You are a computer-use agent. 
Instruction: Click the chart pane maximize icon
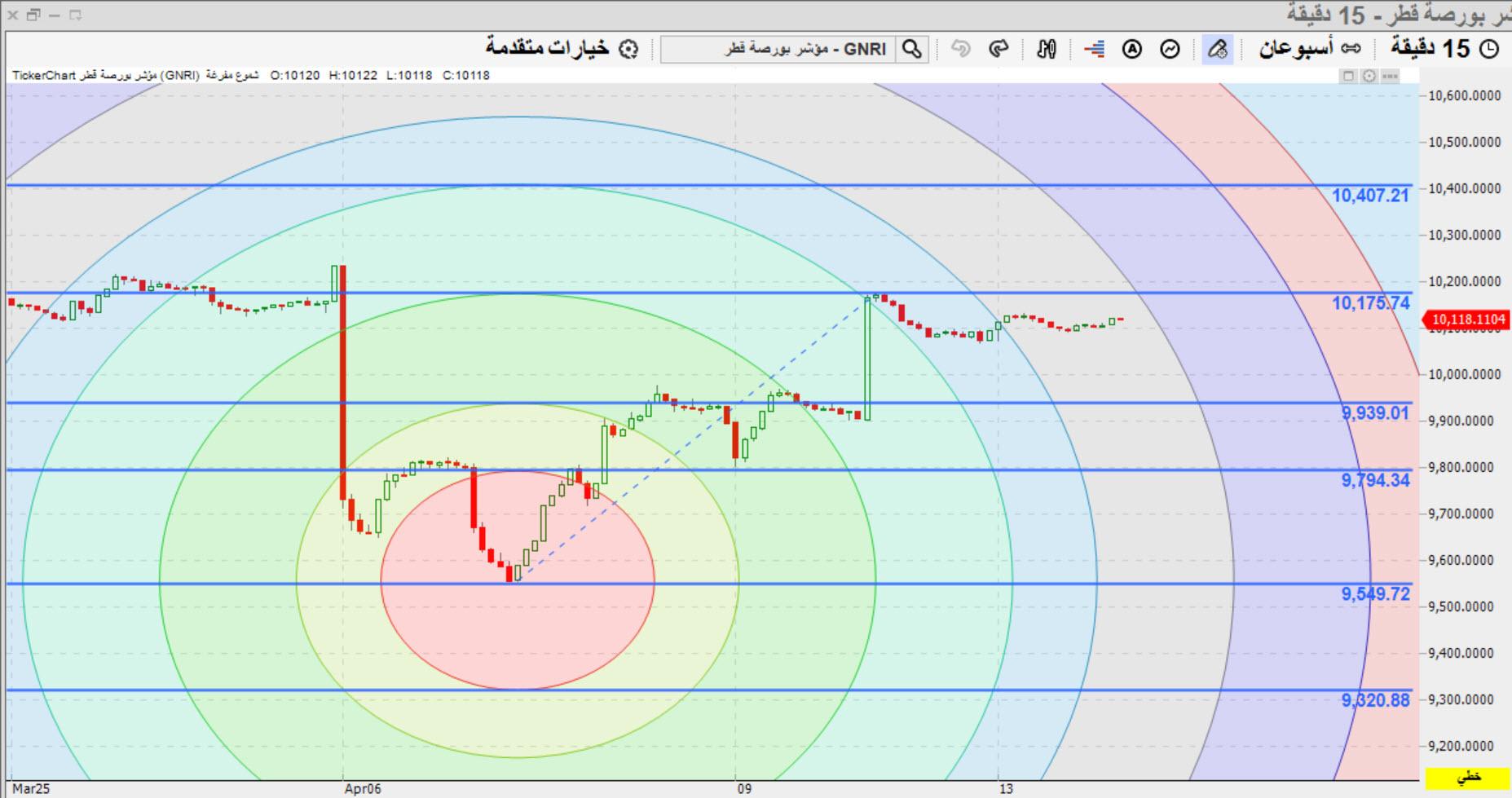[x=1348, y=76]
